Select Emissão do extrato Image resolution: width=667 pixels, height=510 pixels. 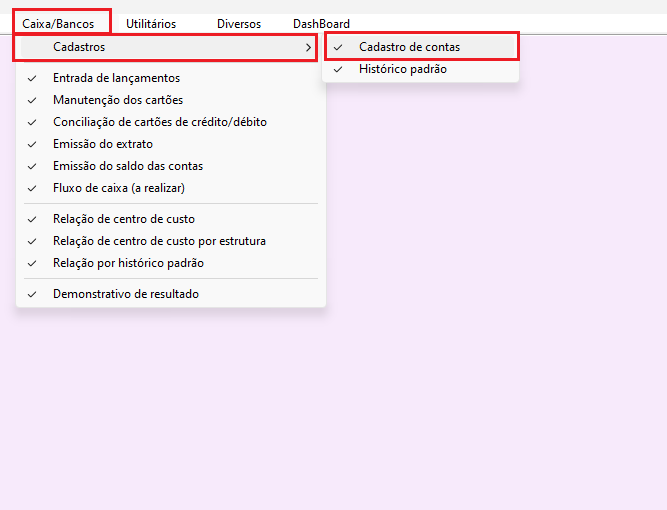102,144
